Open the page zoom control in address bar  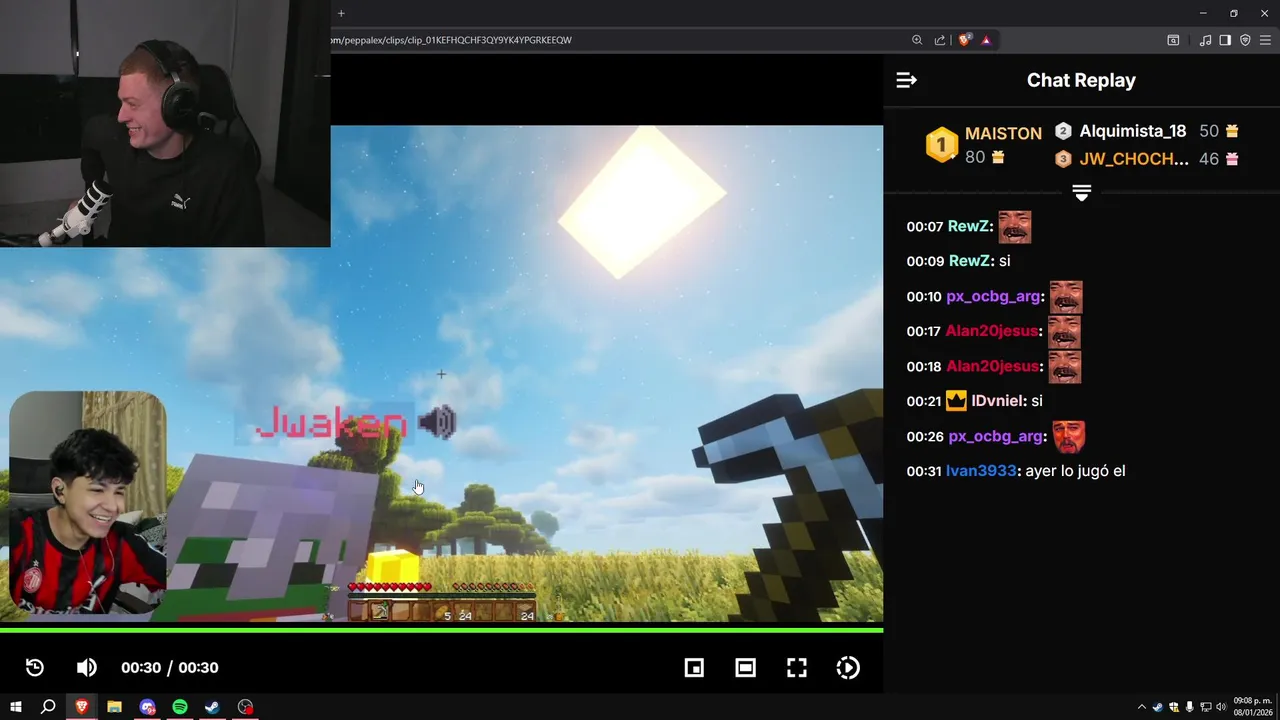coord(917,40)
